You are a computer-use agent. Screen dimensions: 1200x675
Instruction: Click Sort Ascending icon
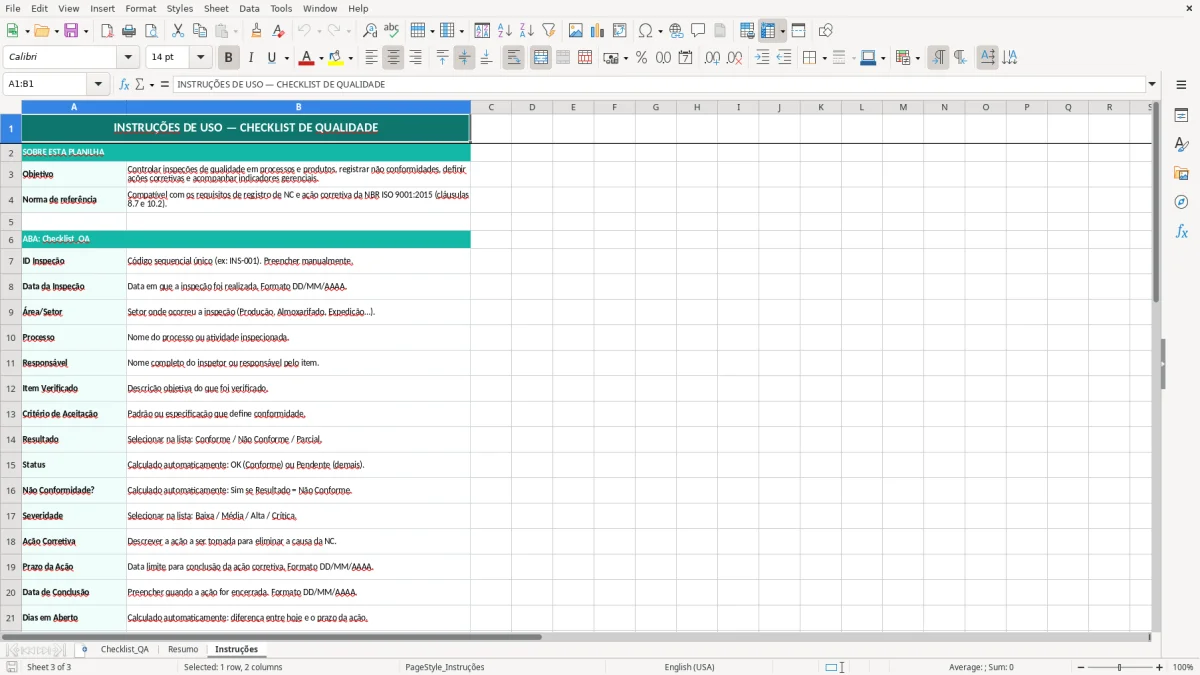(504, 31)
